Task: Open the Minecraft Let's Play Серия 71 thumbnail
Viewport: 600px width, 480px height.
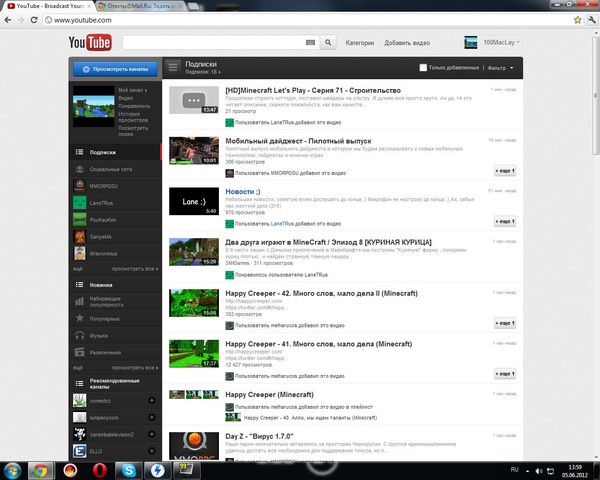Action: [194, 100]
